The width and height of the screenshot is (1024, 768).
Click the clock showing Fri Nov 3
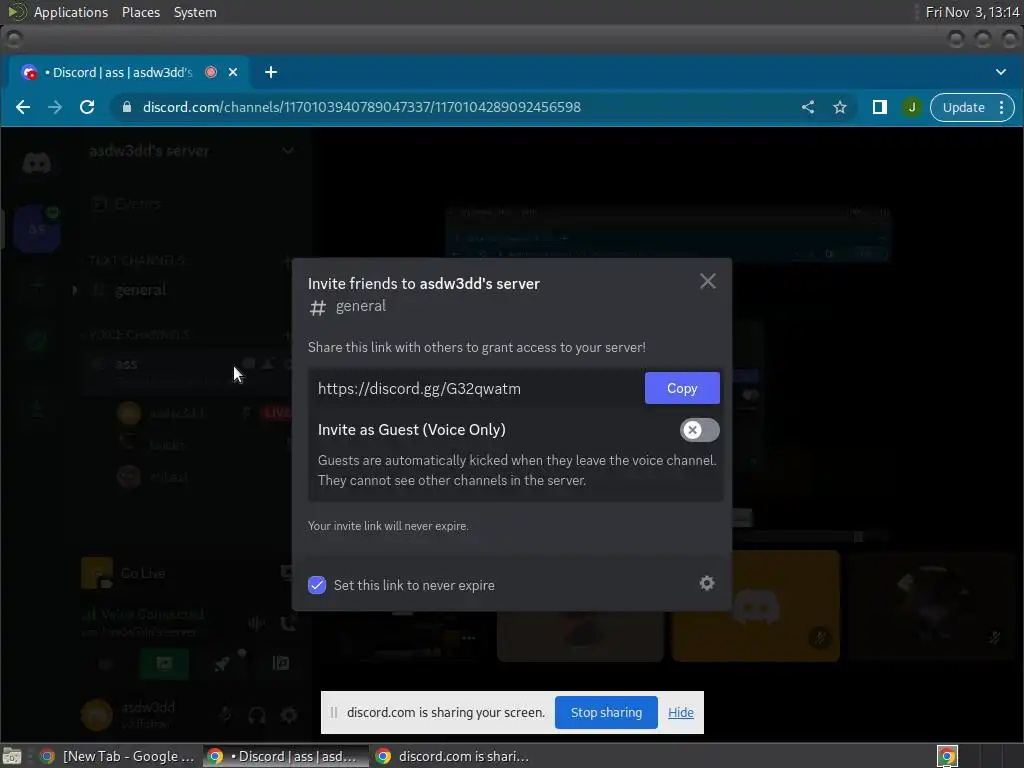972,12
